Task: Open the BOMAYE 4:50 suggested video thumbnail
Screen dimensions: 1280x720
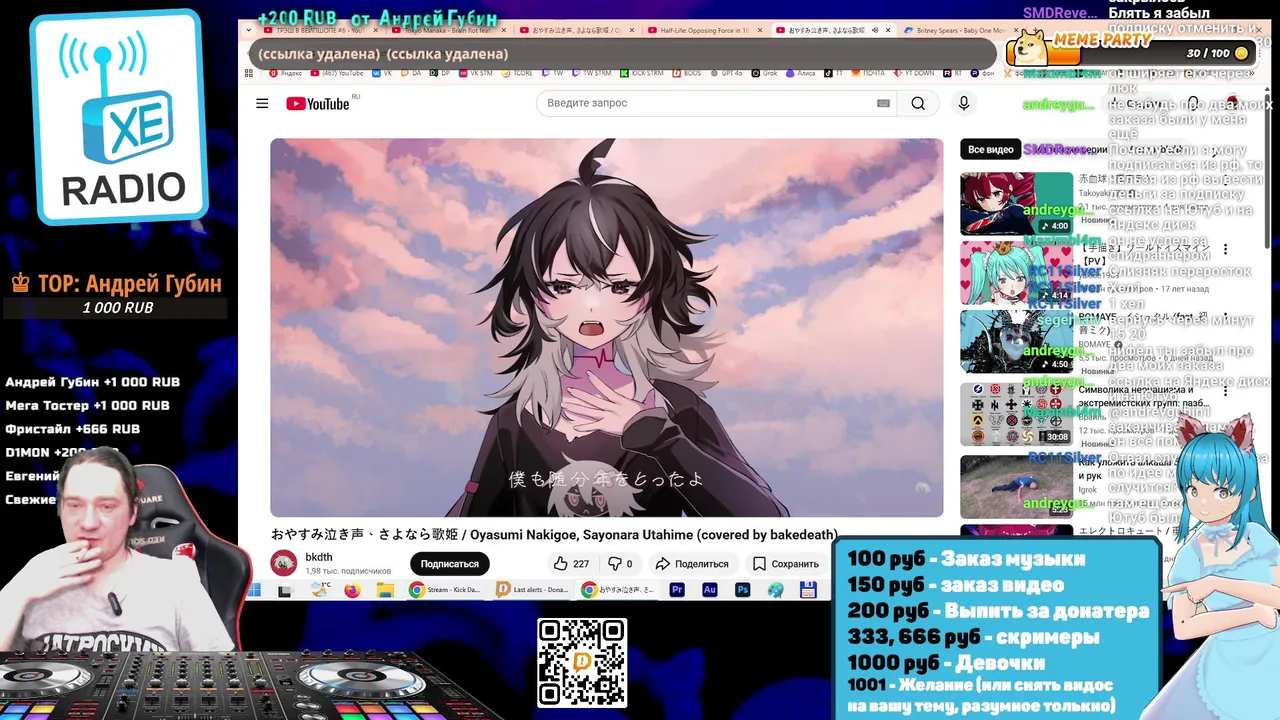Action: click(1016, 341)
